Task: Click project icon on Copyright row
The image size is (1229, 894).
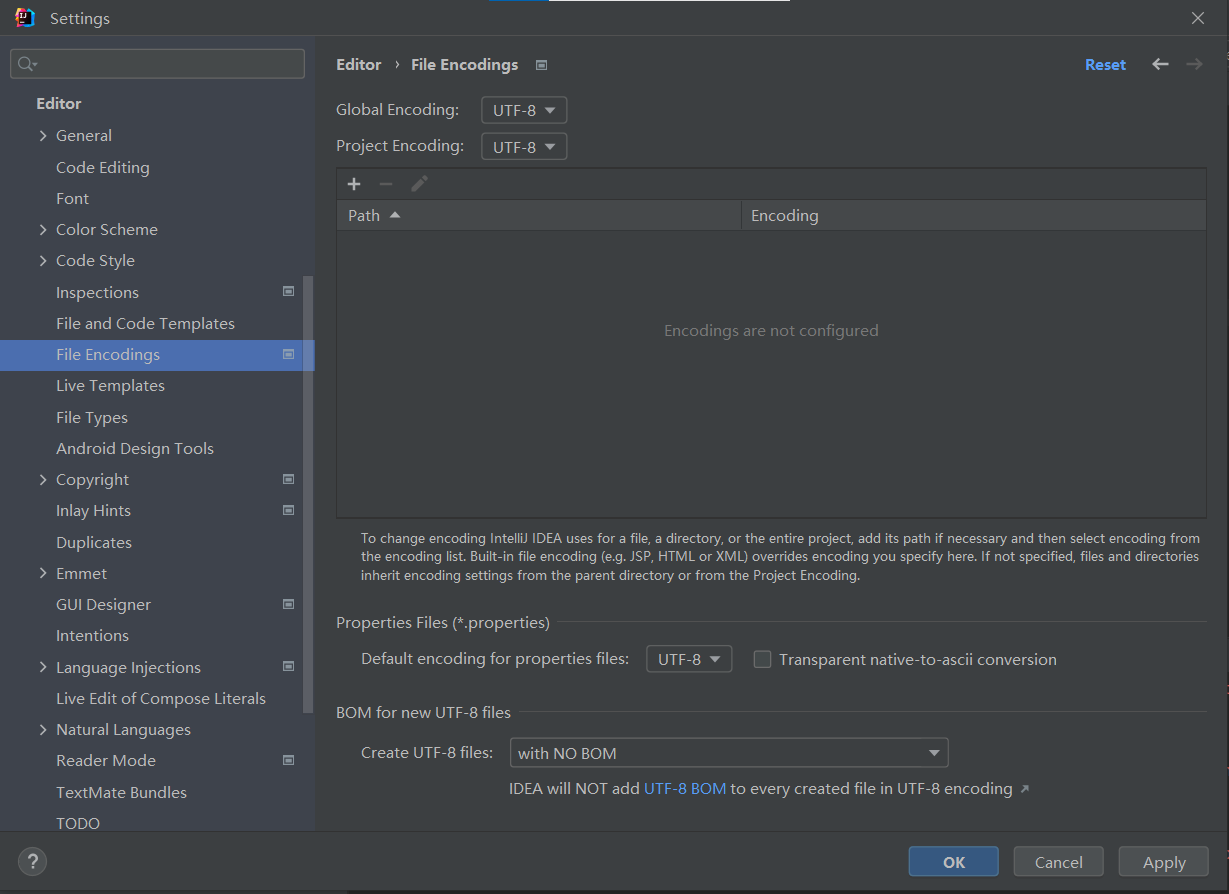Action: point(288,479)
